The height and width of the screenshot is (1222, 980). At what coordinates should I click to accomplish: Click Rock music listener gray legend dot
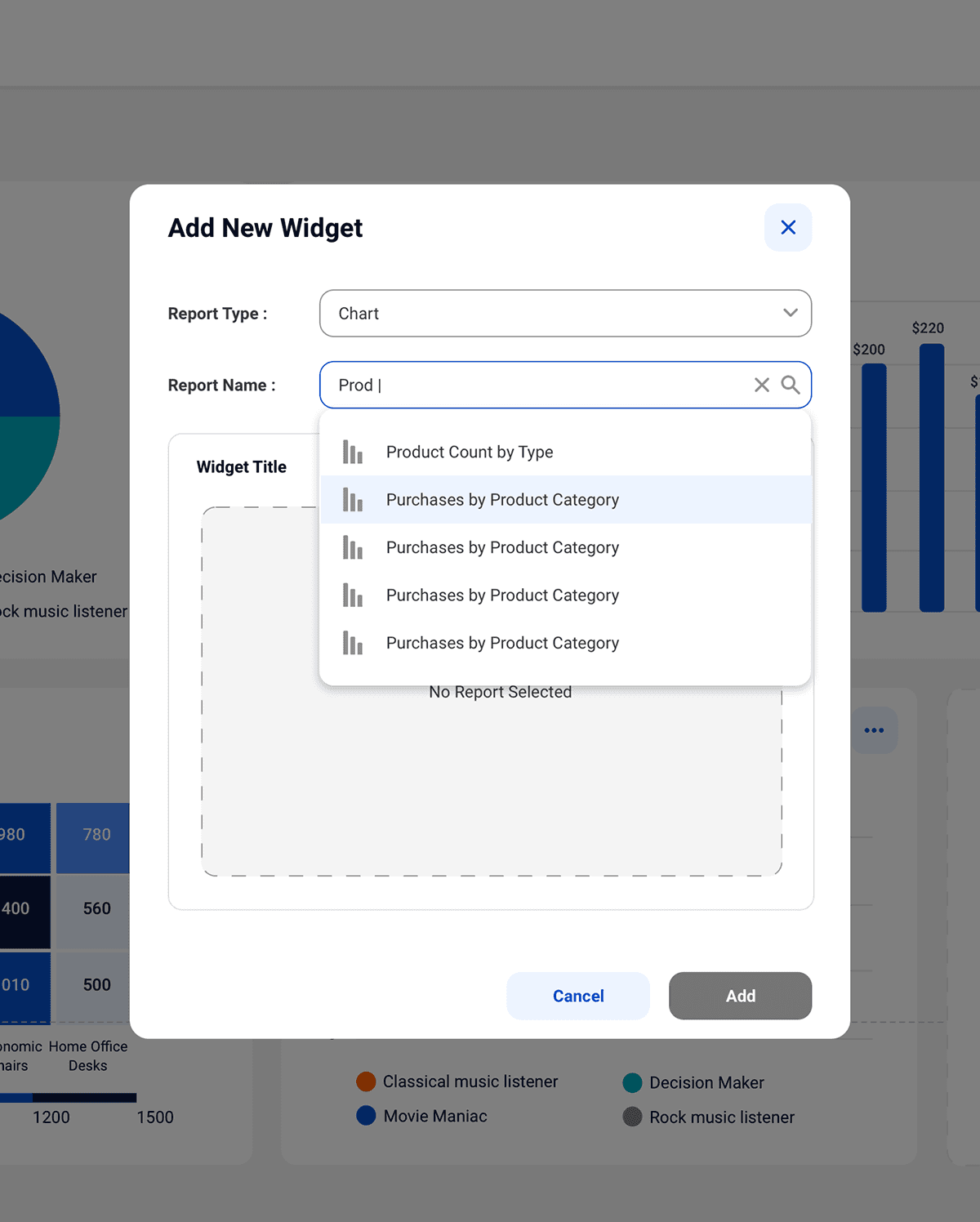click(632, 1117)
